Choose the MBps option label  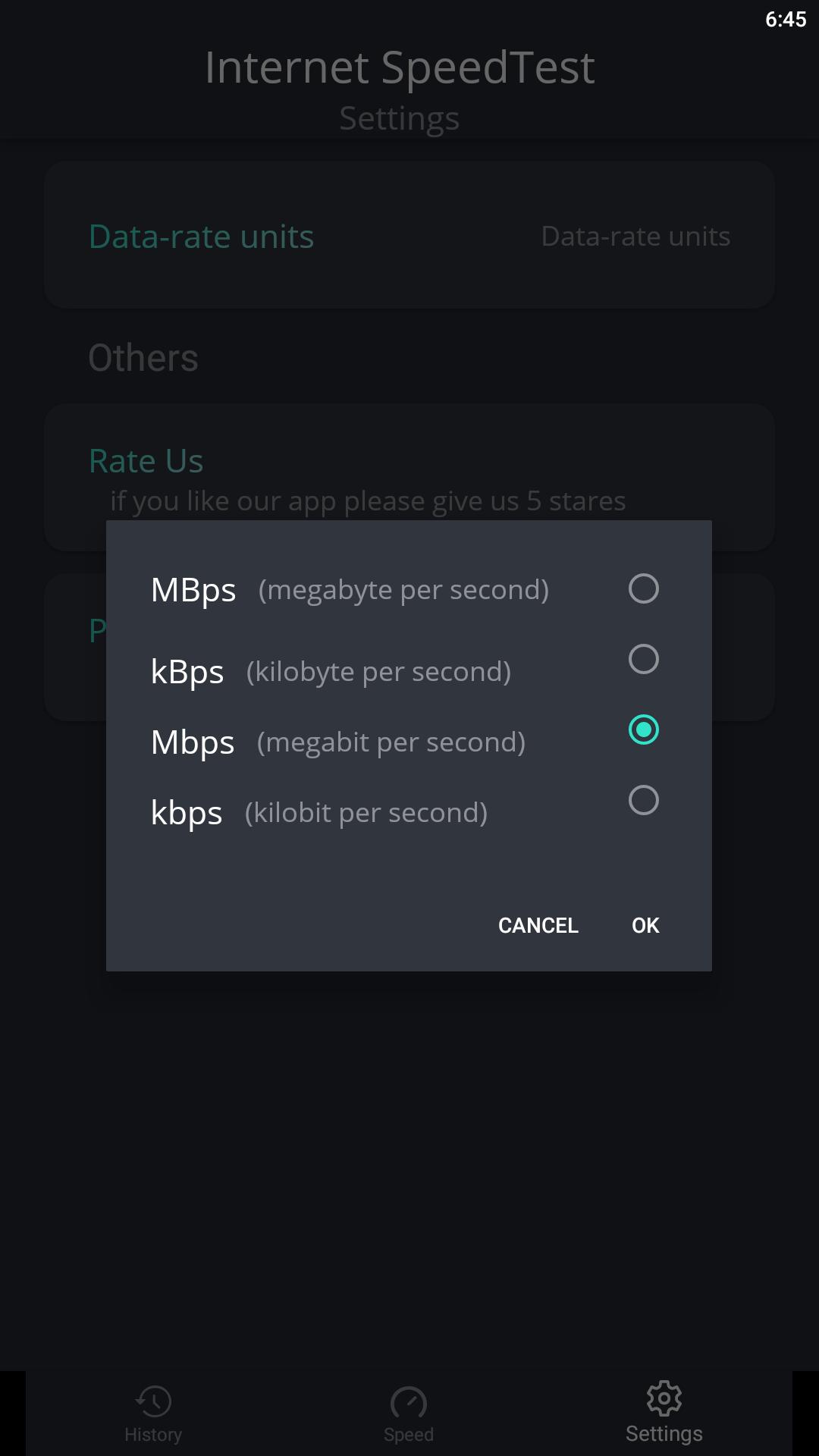[193, 590]
